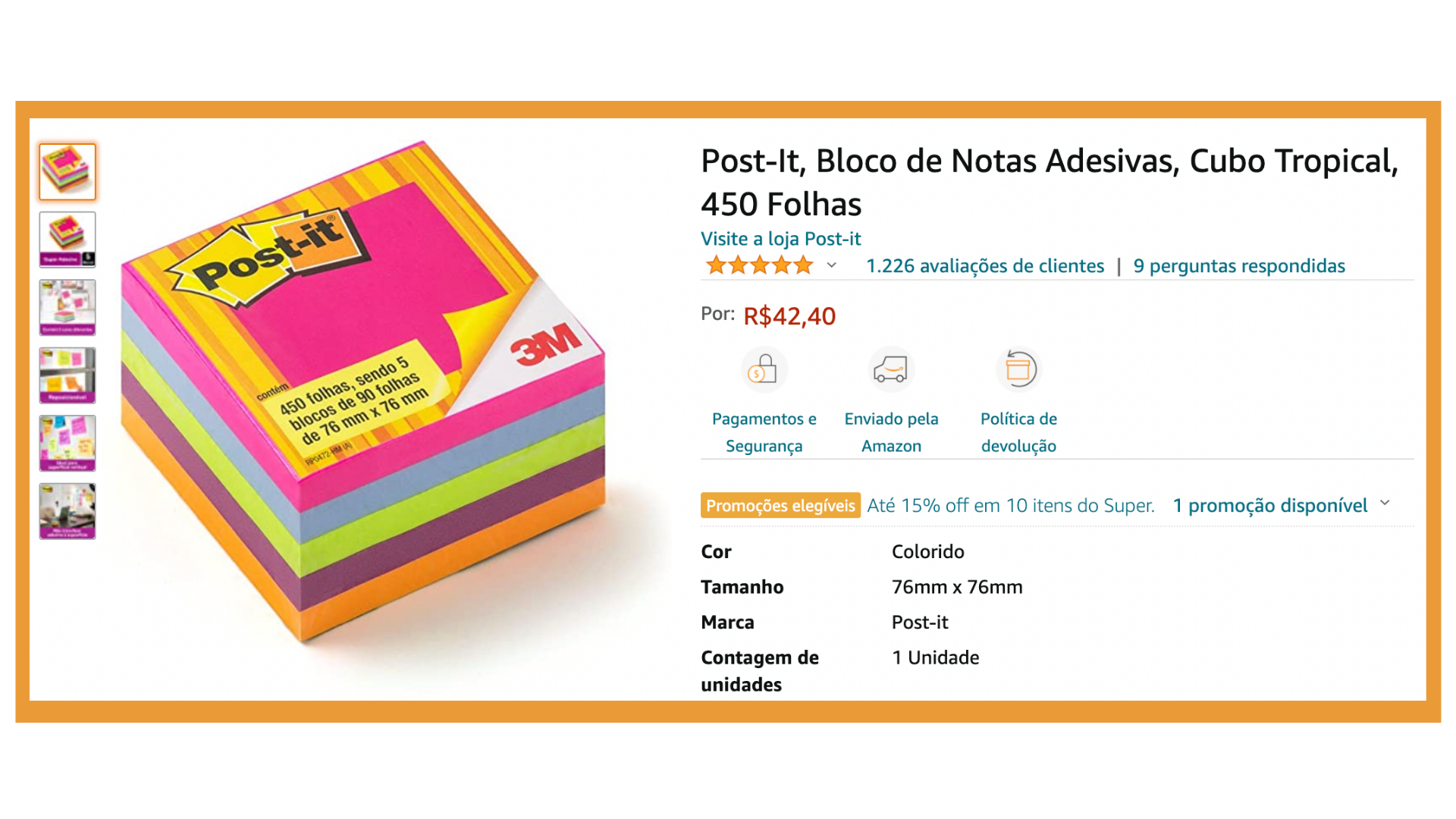Click the Pagamentos e Segurança lock icon

(764, 369)
